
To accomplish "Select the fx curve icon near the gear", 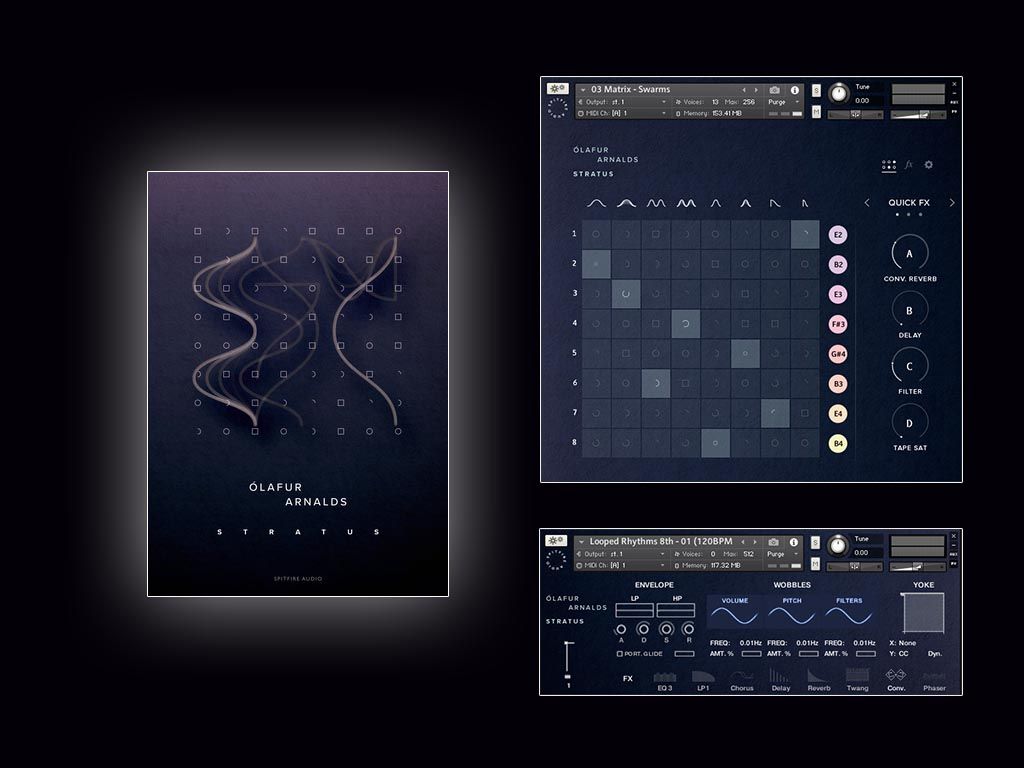I will point(908,163).
